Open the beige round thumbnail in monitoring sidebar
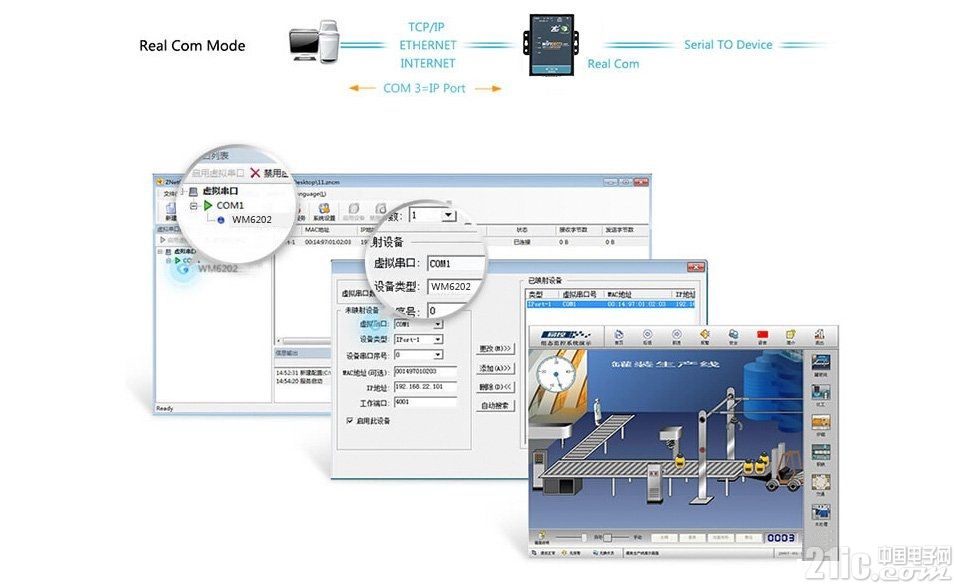 pos(820,482)
